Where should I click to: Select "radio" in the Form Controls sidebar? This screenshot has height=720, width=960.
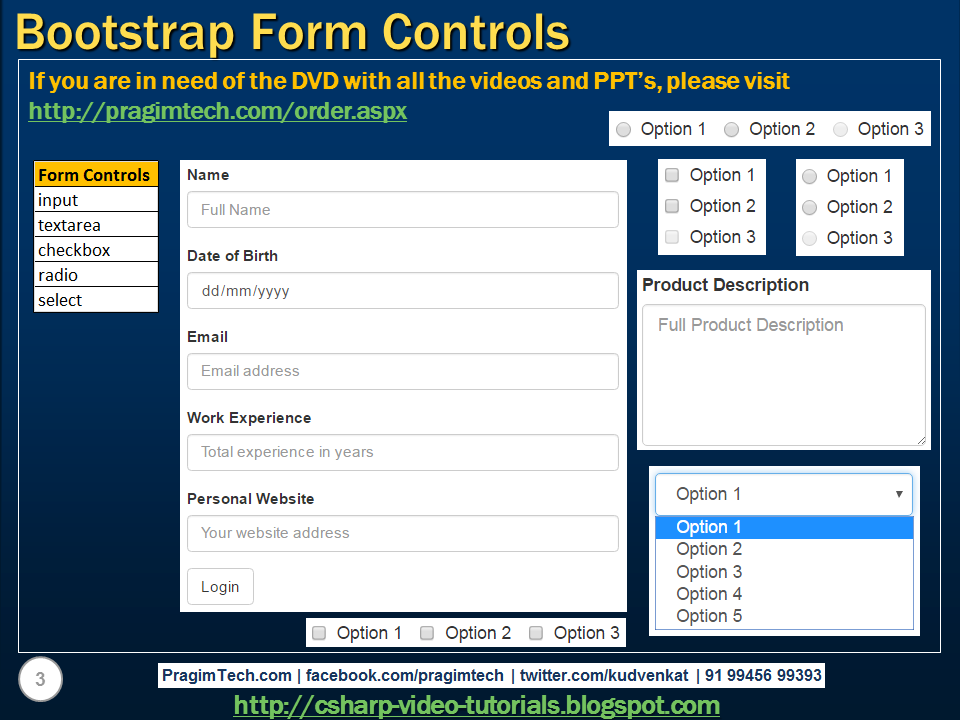(x=57, y=275)
